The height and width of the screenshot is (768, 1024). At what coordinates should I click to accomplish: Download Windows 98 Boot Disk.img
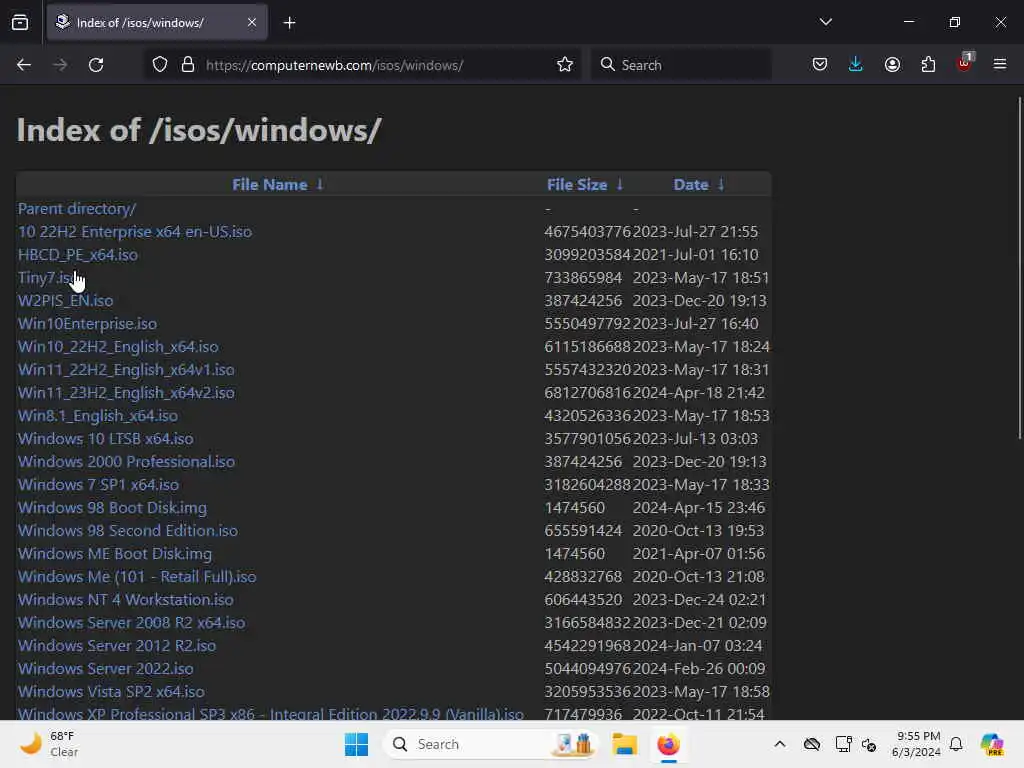[112, 507]
